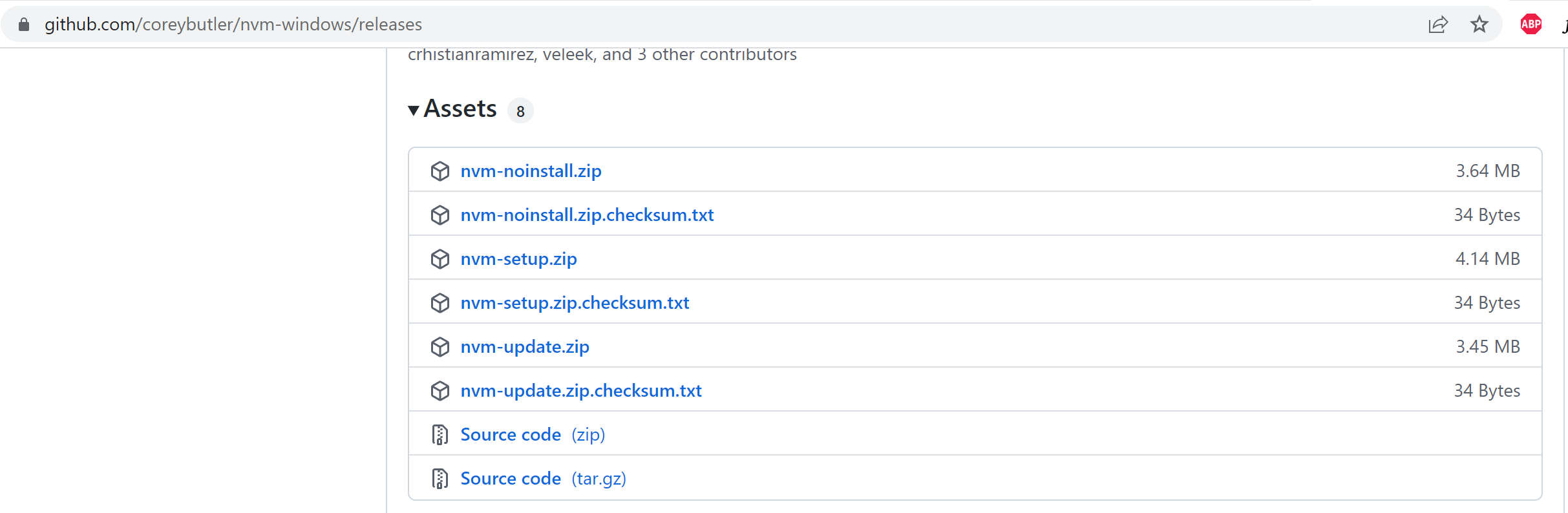1568x513 pixels.
Task: Open nvm-update.zip.checksum.txt link
Action: [x=581, y=391]
